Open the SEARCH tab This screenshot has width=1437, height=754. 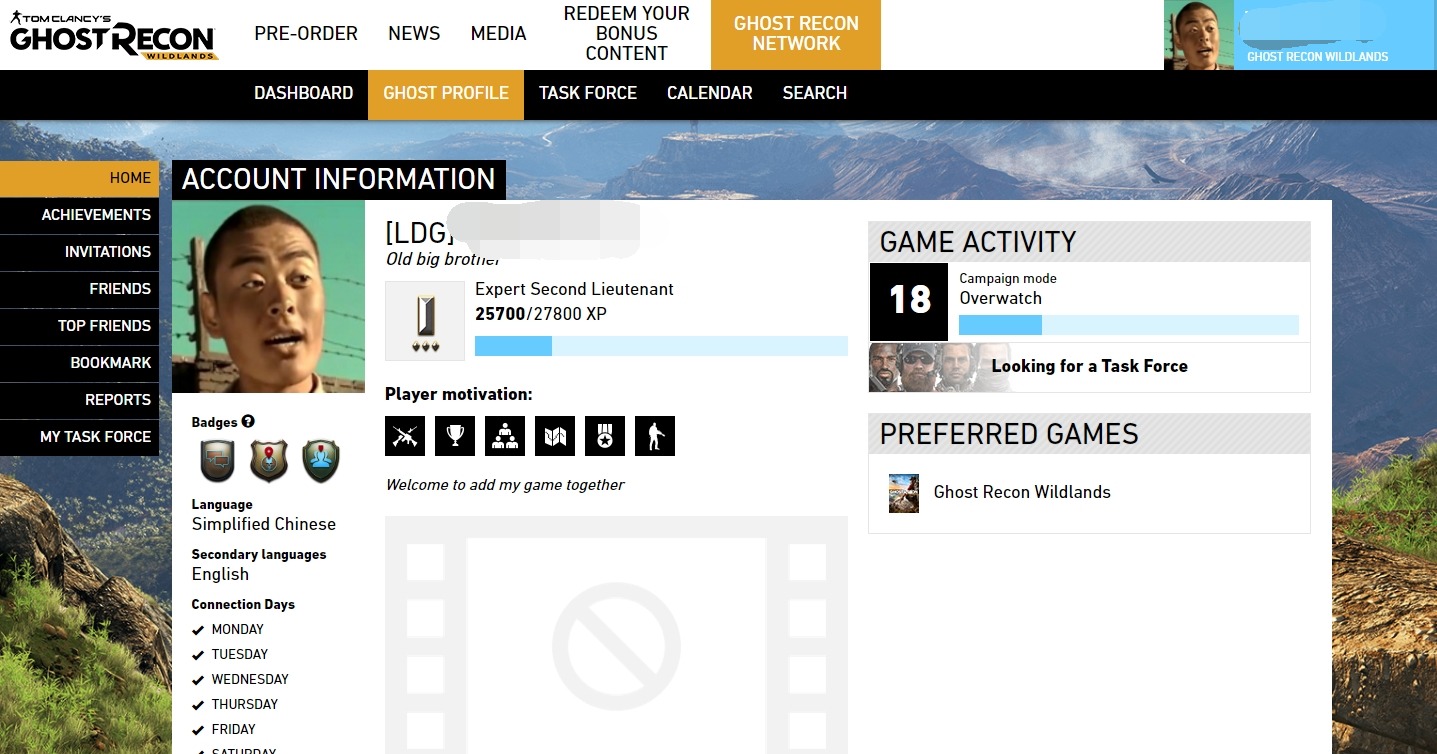pos(815,93)
